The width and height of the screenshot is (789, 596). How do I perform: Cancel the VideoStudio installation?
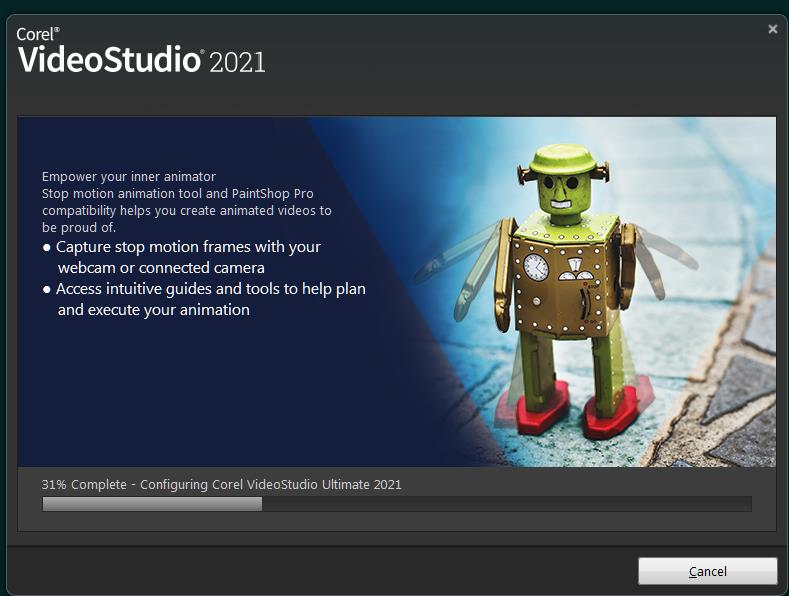click(x=707, y=571)
